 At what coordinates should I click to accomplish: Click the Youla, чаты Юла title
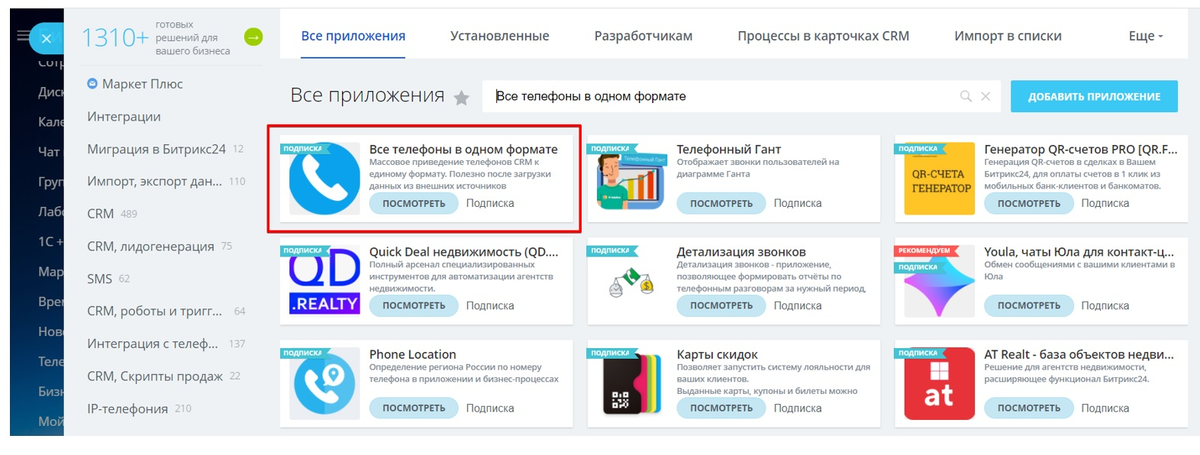click(1078, 251)
